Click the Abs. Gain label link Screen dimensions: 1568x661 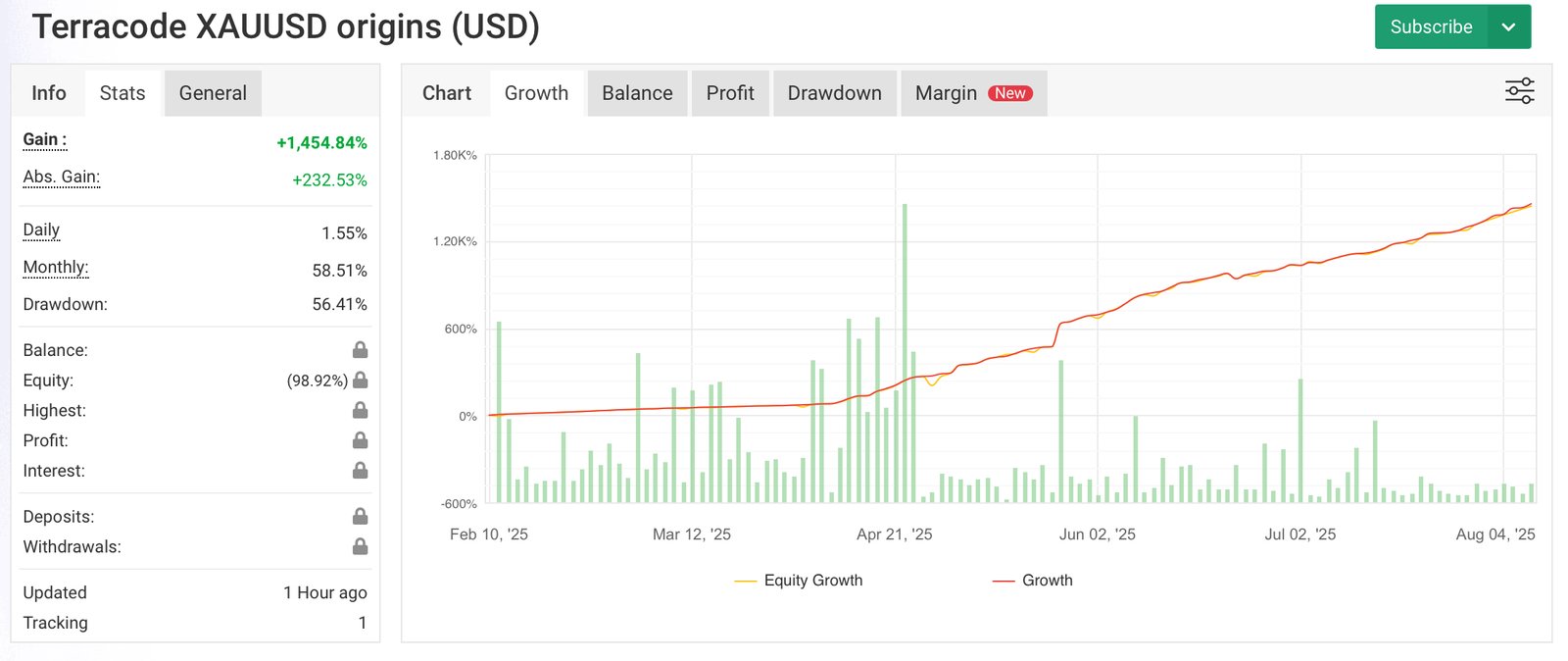pyautogui.click(x=61, y=178)
